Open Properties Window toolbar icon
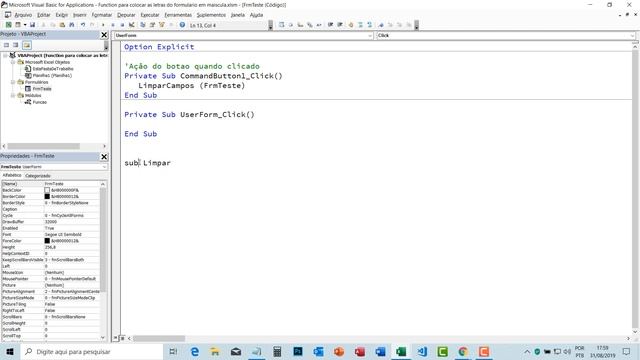 coord(152,25)
